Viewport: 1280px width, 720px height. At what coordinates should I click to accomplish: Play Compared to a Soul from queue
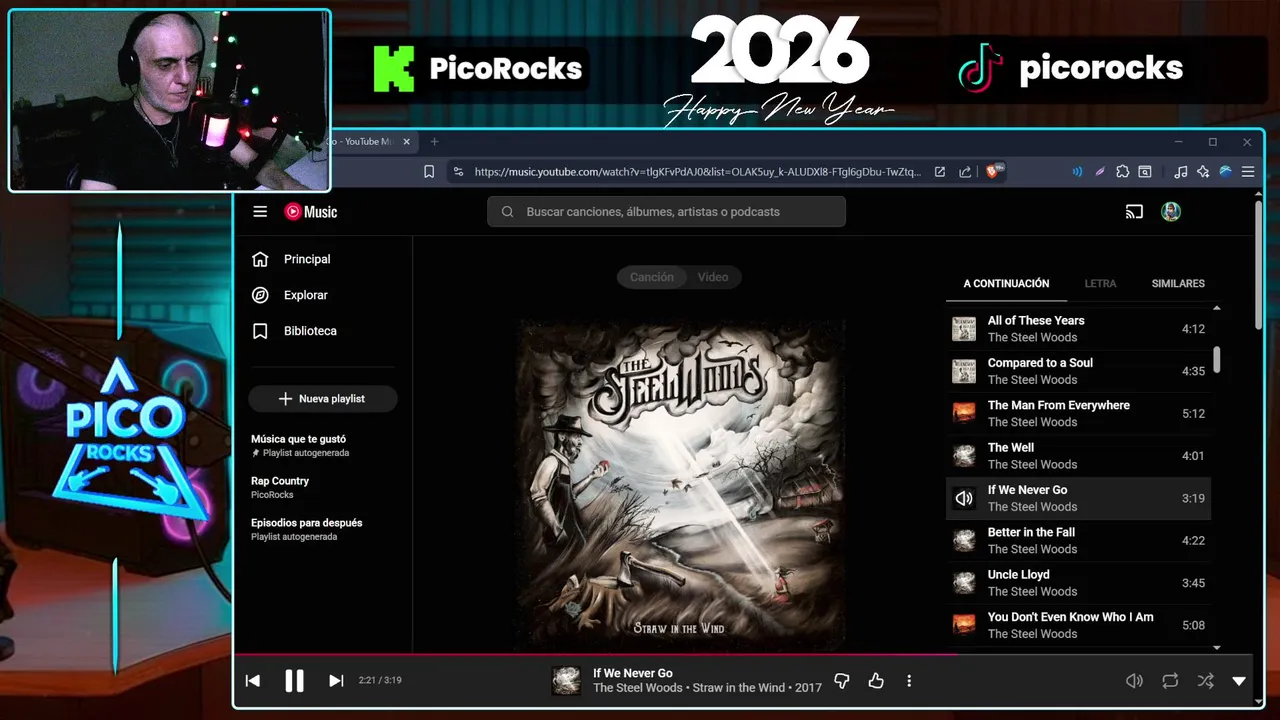point(1078,371)
